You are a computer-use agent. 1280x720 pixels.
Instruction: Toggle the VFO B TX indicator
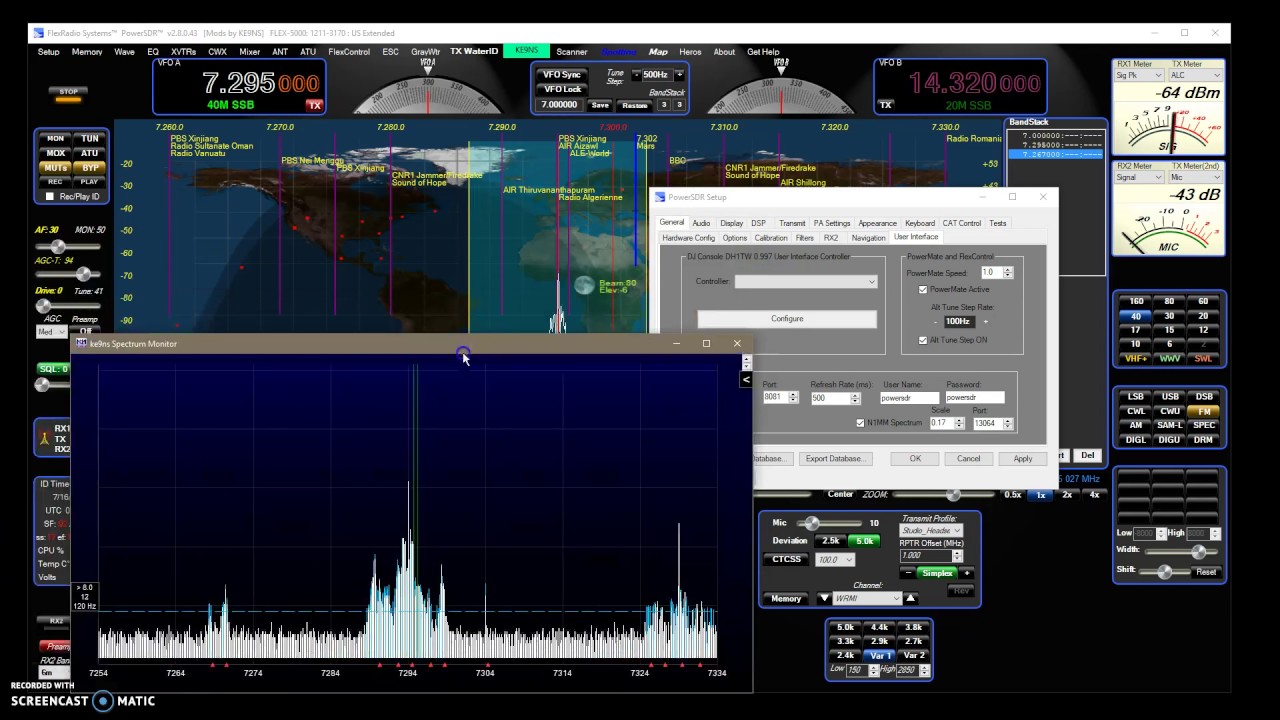pos(885,104)
